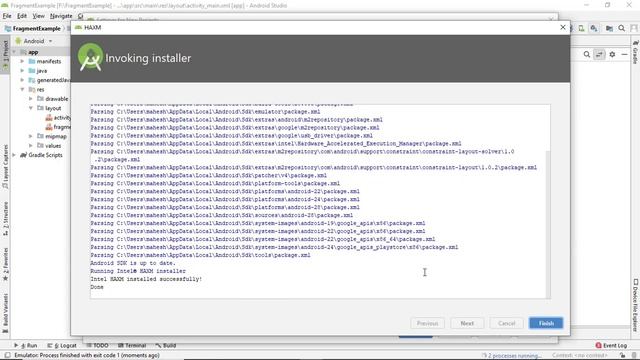The height and width of the screenshot is (360, 640).
Task: Click the 'Running Intel® HAXM installer' log line
Action: click(138, 271)
